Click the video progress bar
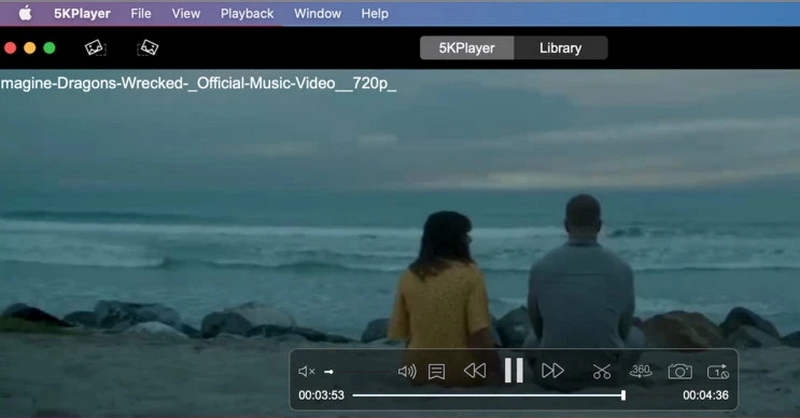This screenshot has width=800, height=418. [488, 395]
